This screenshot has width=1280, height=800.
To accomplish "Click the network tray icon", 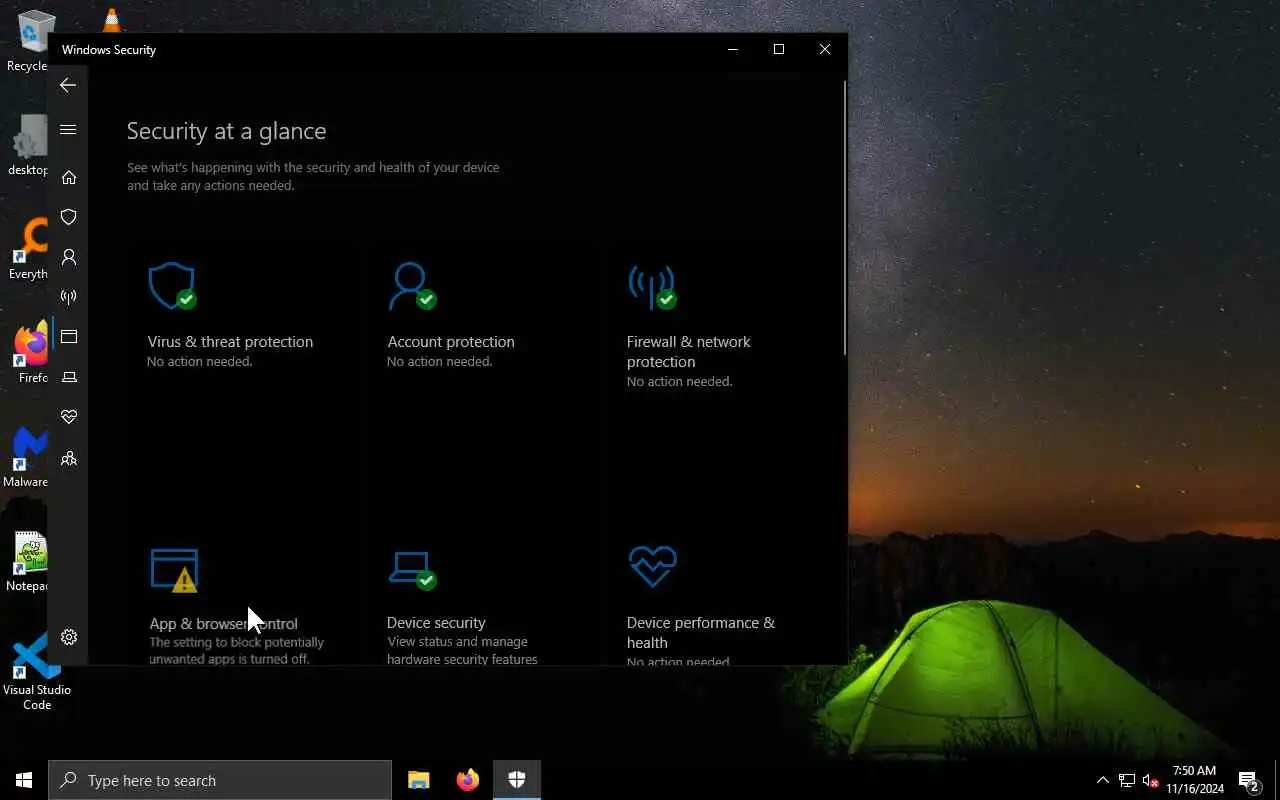I will coord(1127,781).
